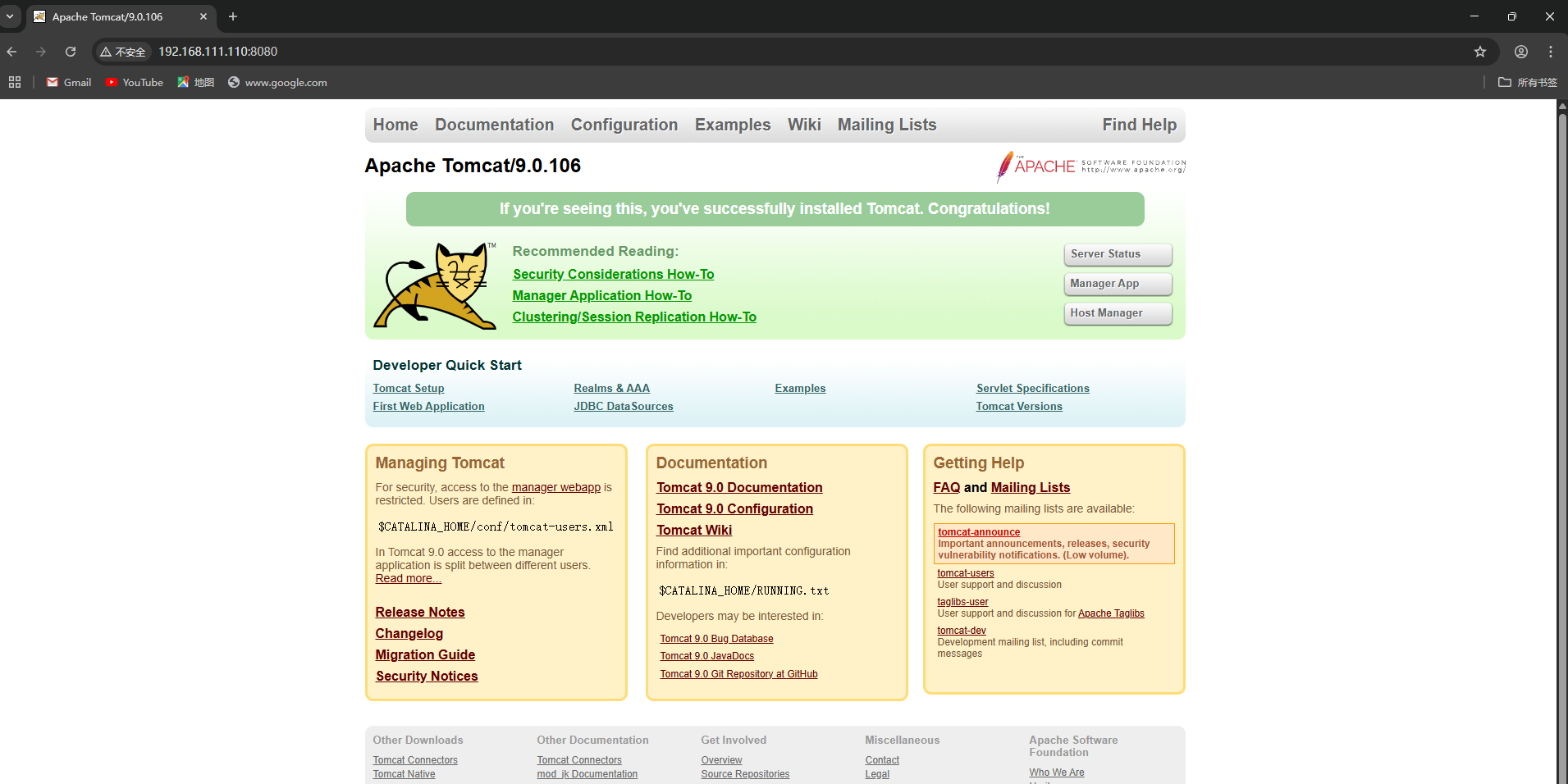Image resolution: width=1568 pixels, height=784 pixels.
Task: Open the Mailing Lists nav item
Action: coord(887,125)
